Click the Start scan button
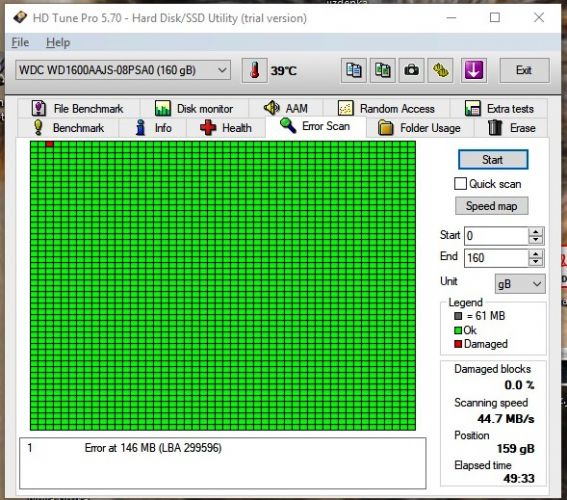This screenshot has width=567, height=500. 493,159
